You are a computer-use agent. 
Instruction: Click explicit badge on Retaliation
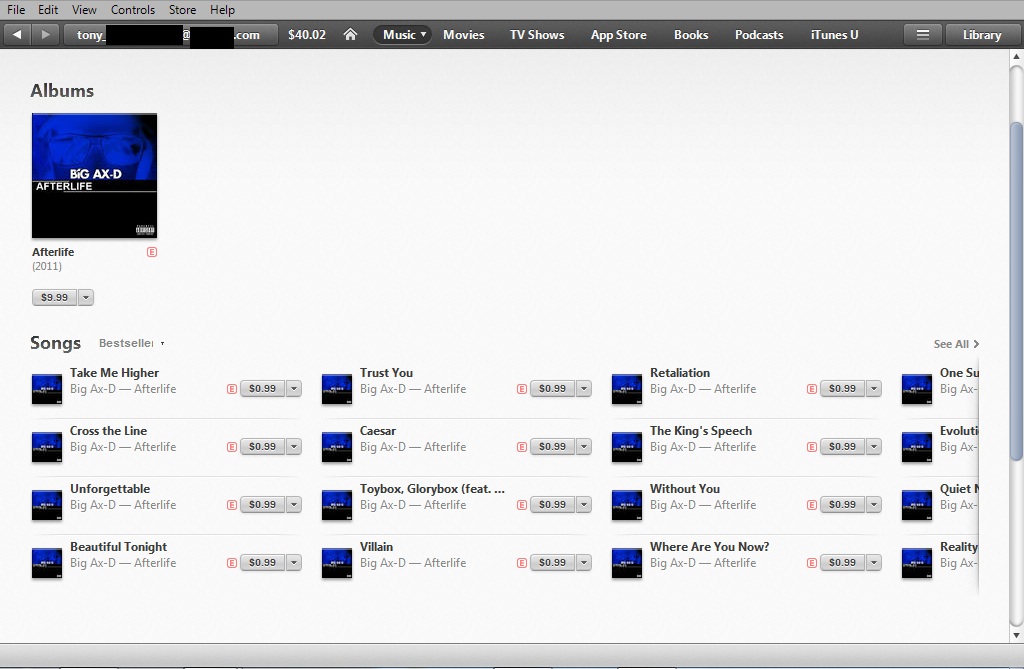tap(812, 389)
